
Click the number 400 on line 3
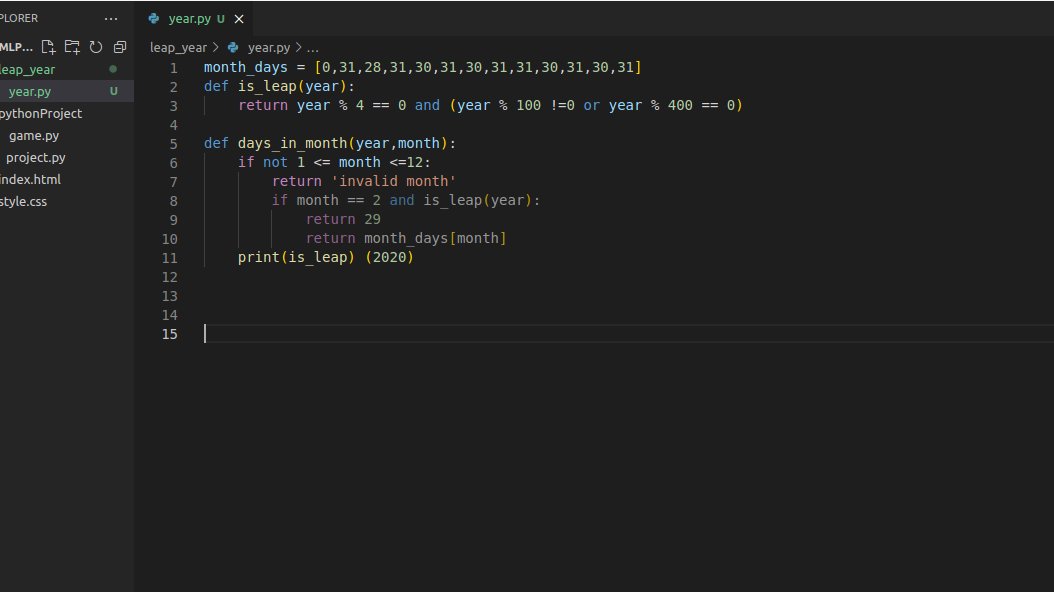coord(680,105)
